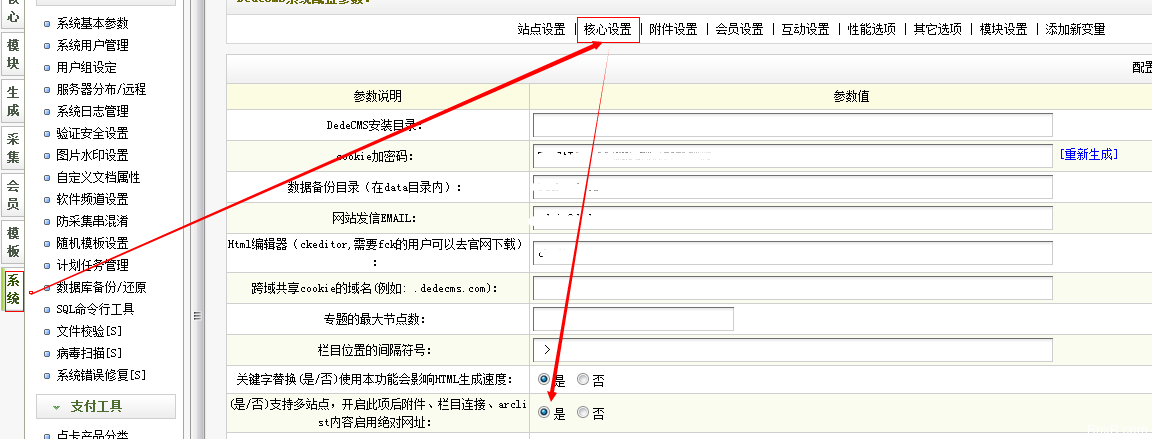Toggle the left panel splitter handle
This screenshot has height=439, width=1152.
coord(197,316)
